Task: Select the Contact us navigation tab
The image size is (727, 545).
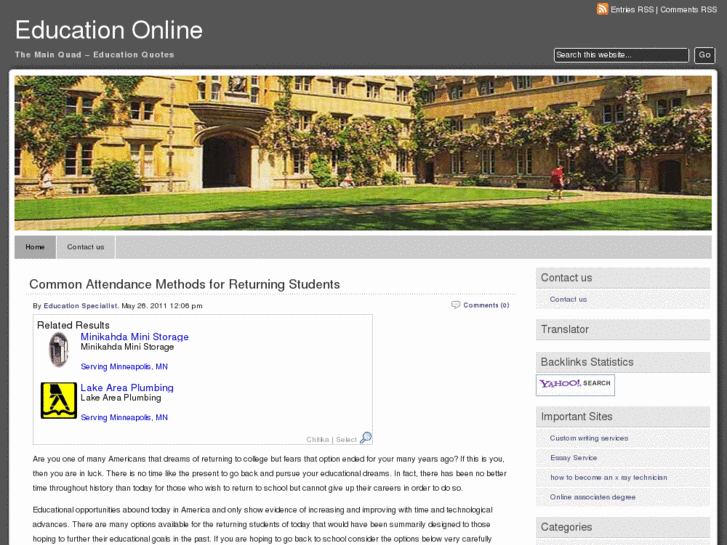Action: (x=86, y=247)
